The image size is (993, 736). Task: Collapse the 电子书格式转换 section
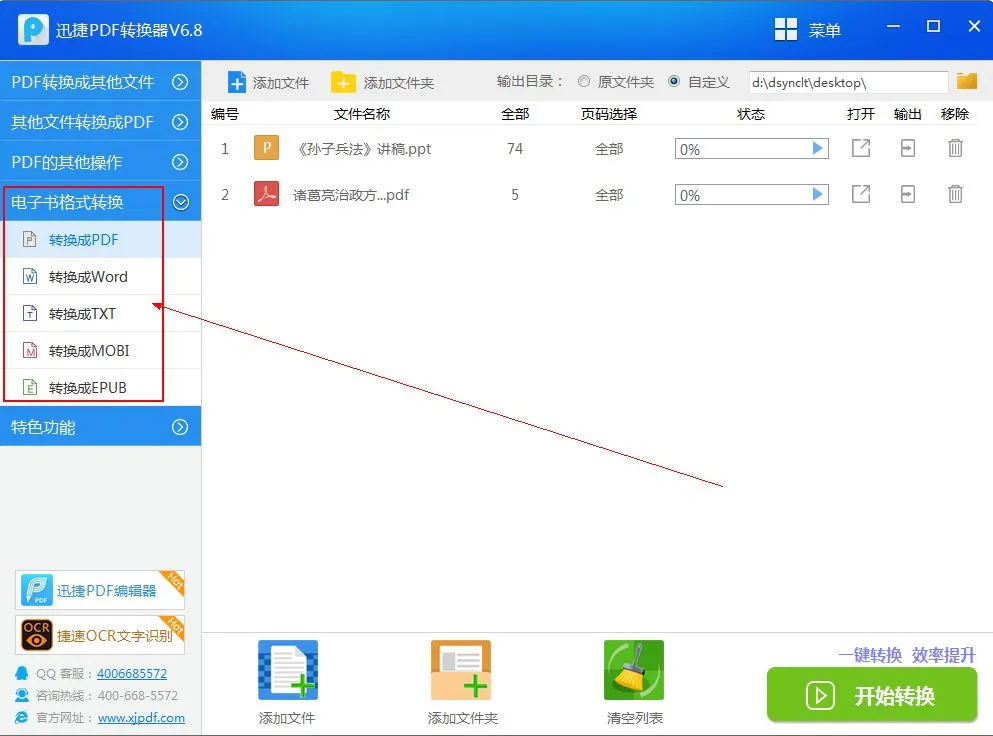100,202
